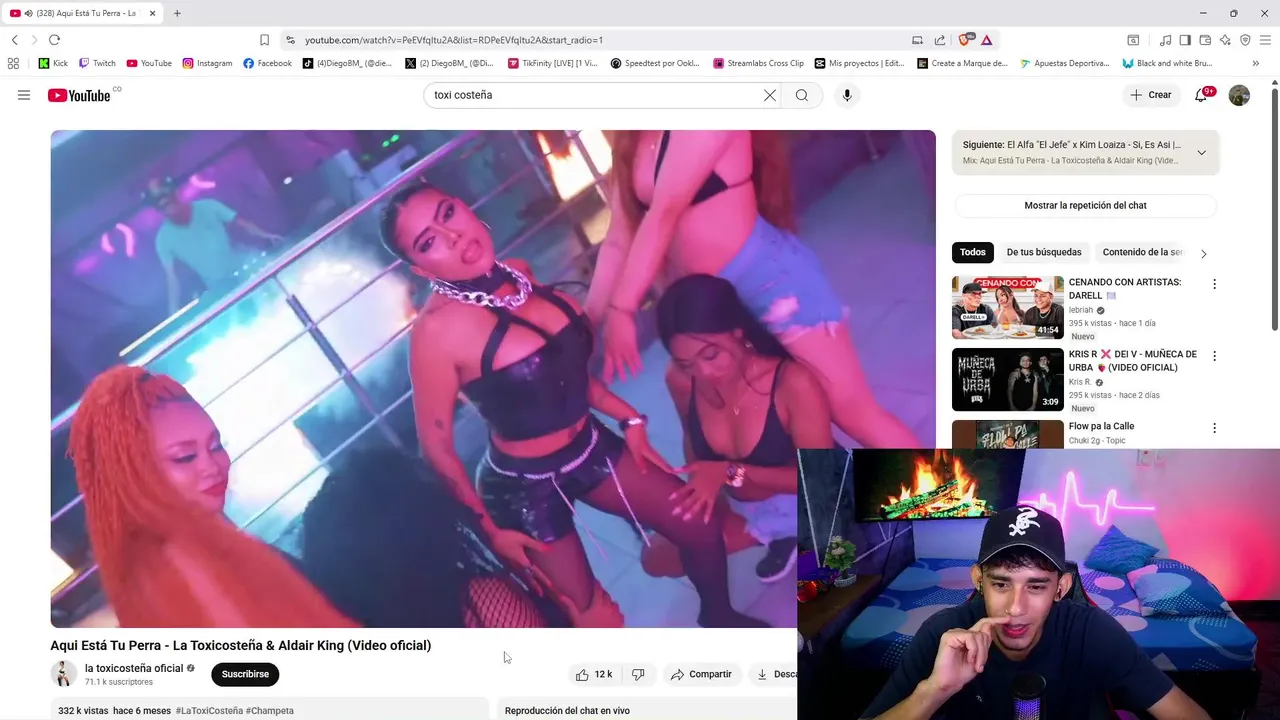Bookmark this page icon in address bar
The width and height of the screenshot is (1280, 720).
(264, 40)
